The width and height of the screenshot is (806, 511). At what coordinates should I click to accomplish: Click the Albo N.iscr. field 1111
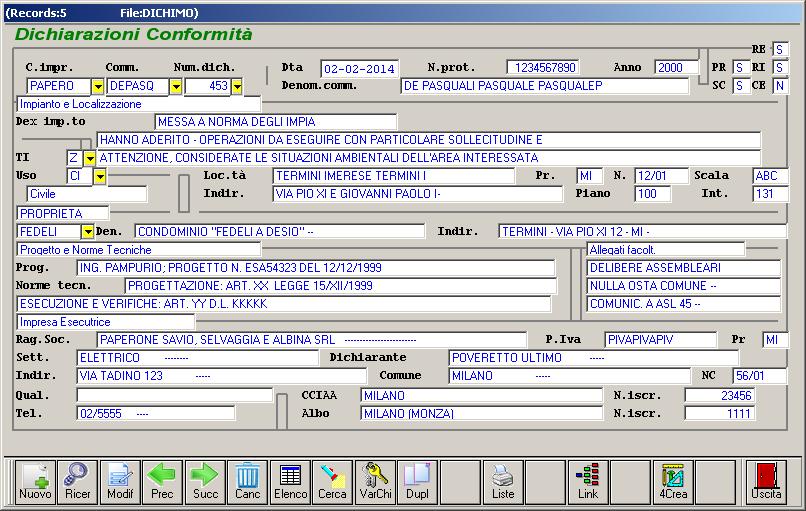[720, 413]
